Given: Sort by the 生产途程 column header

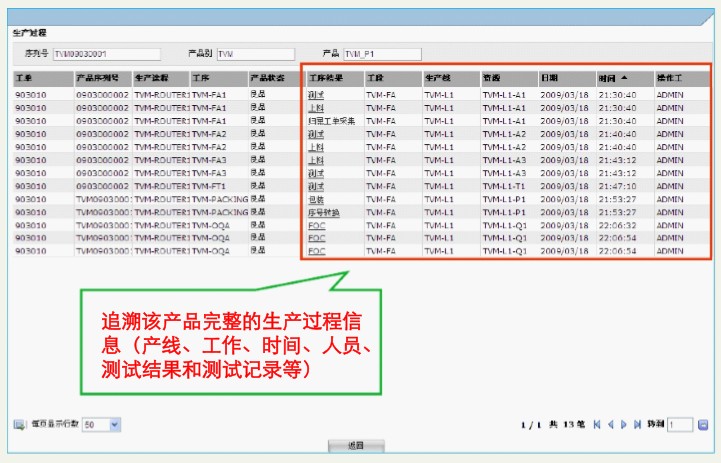Looking at the screenshot, I should pos(161,79).
